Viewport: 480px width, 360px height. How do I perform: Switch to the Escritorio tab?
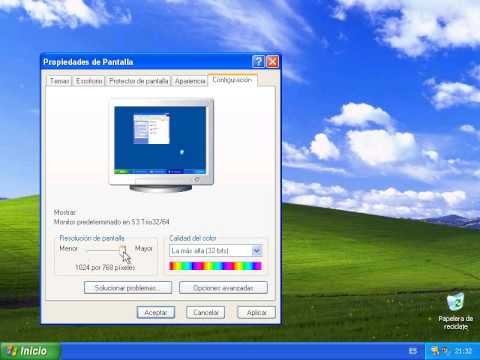[89, 81]
